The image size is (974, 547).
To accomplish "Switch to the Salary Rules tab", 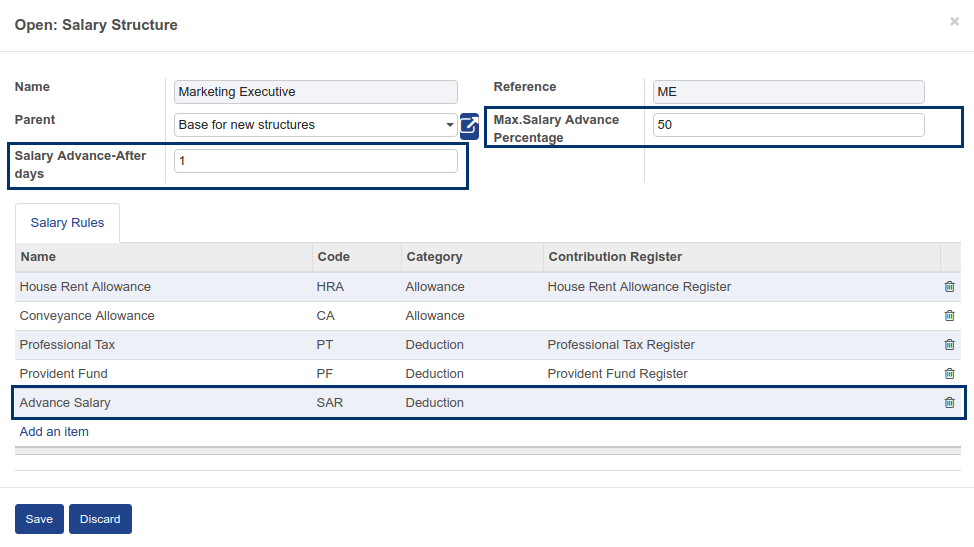I will pyautogui.click(x=67, y=223).
